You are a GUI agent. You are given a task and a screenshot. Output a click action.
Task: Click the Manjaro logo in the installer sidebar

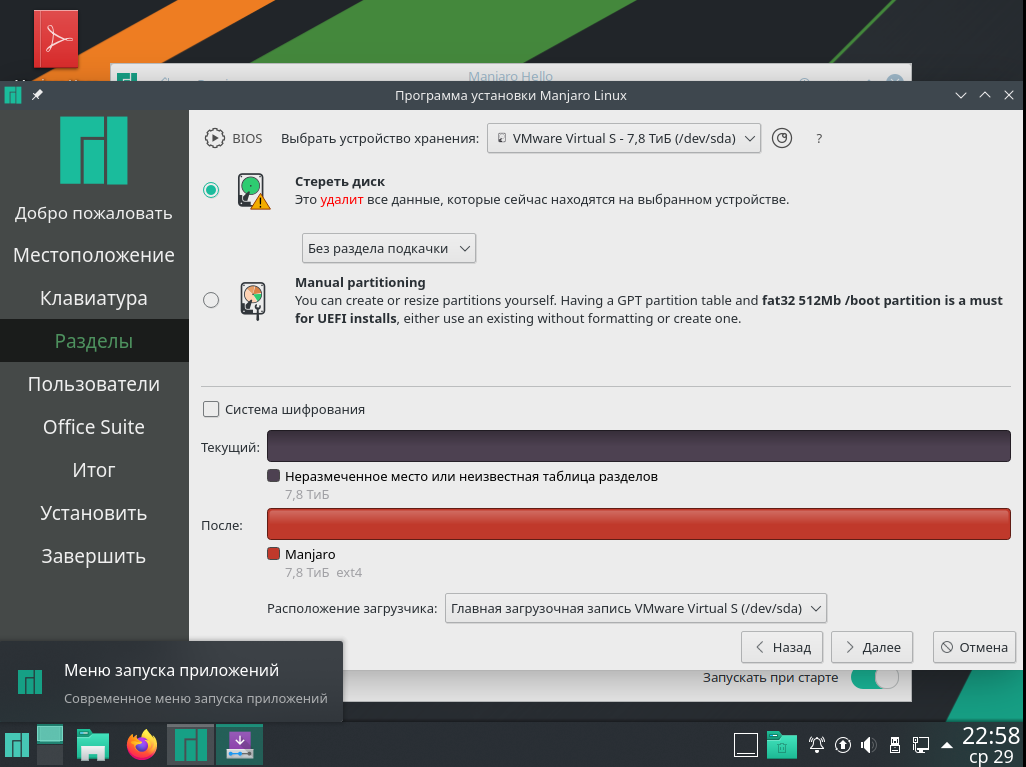tap(94, 151)
